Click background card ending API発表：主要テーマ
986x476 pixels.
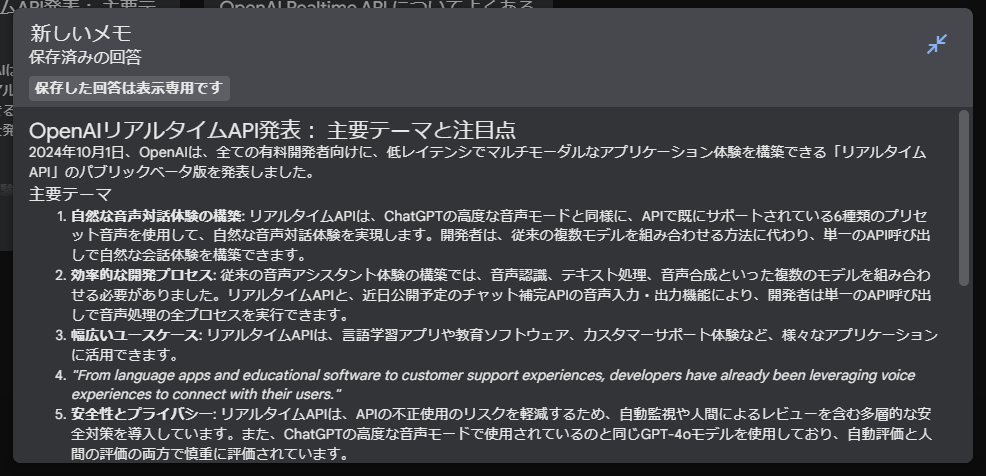click(x=90, y=4)
